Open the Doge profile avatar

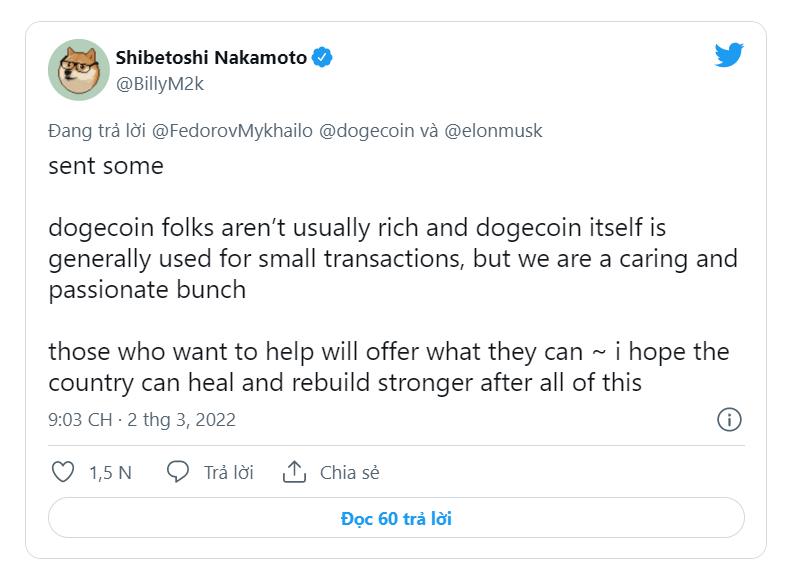point(78,71)
